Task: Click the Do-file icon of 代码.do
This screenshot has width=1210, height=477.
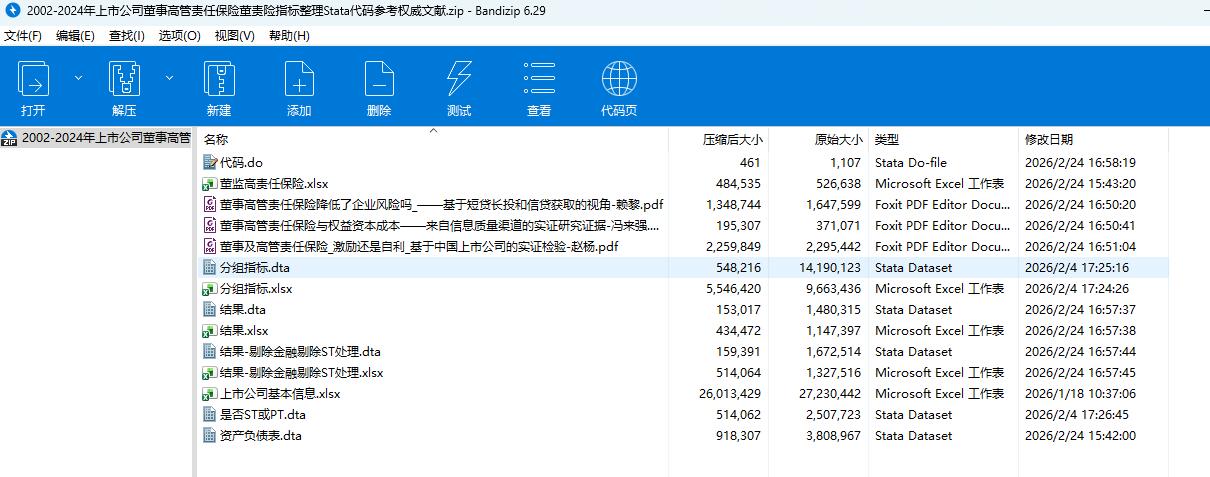Action: pos(210,162)
